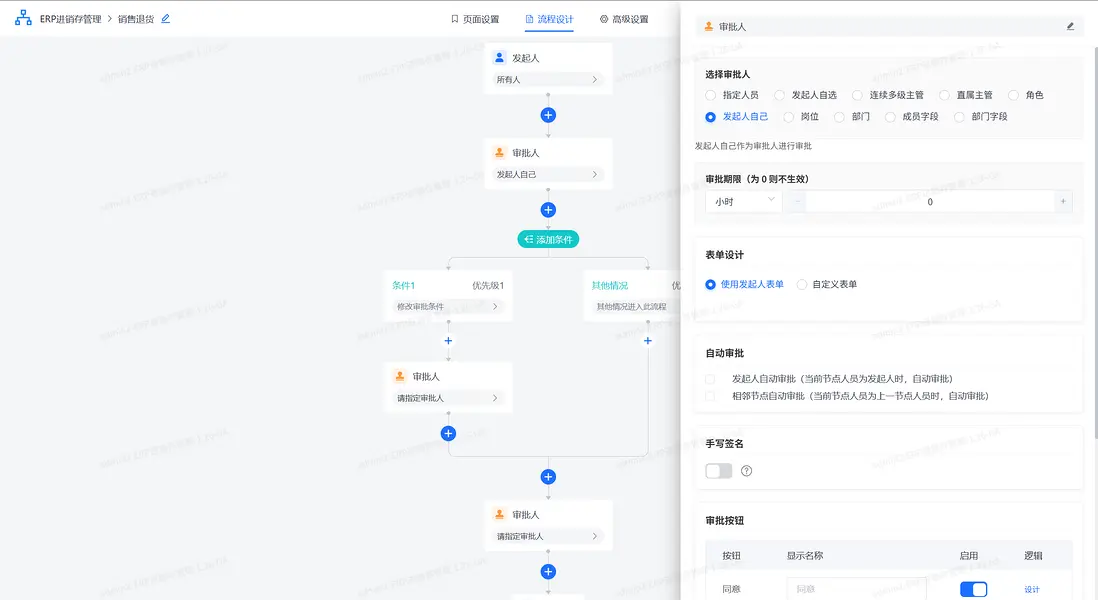Click the small plus under 条件1 branch

coord(448,341)
